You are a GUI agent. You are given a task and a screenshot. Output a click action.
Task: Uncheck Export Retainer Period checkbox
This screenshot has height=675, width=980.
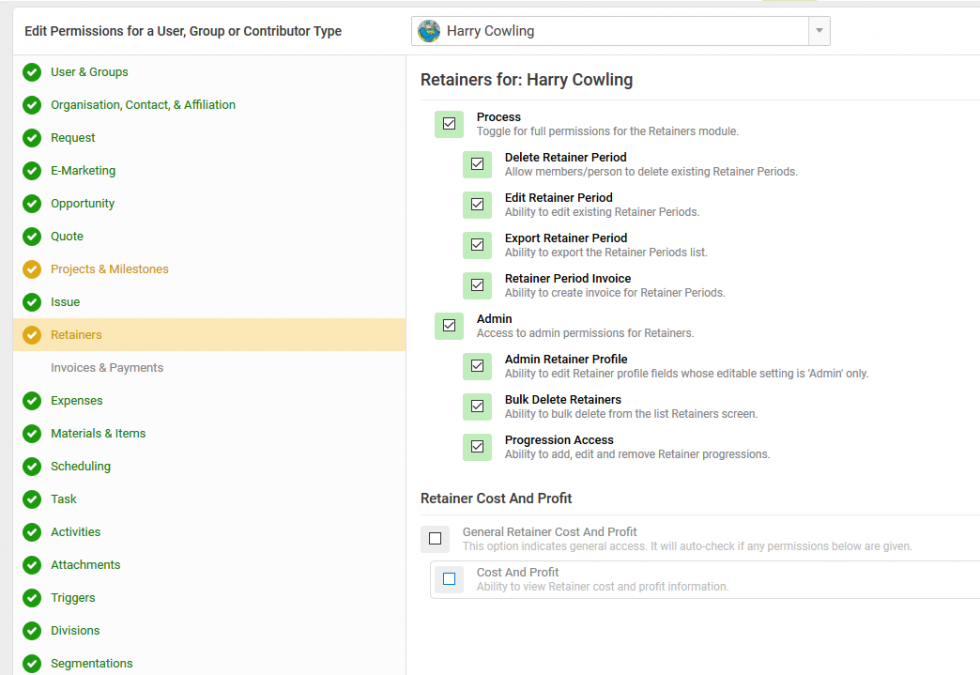(x=478, y=245)
